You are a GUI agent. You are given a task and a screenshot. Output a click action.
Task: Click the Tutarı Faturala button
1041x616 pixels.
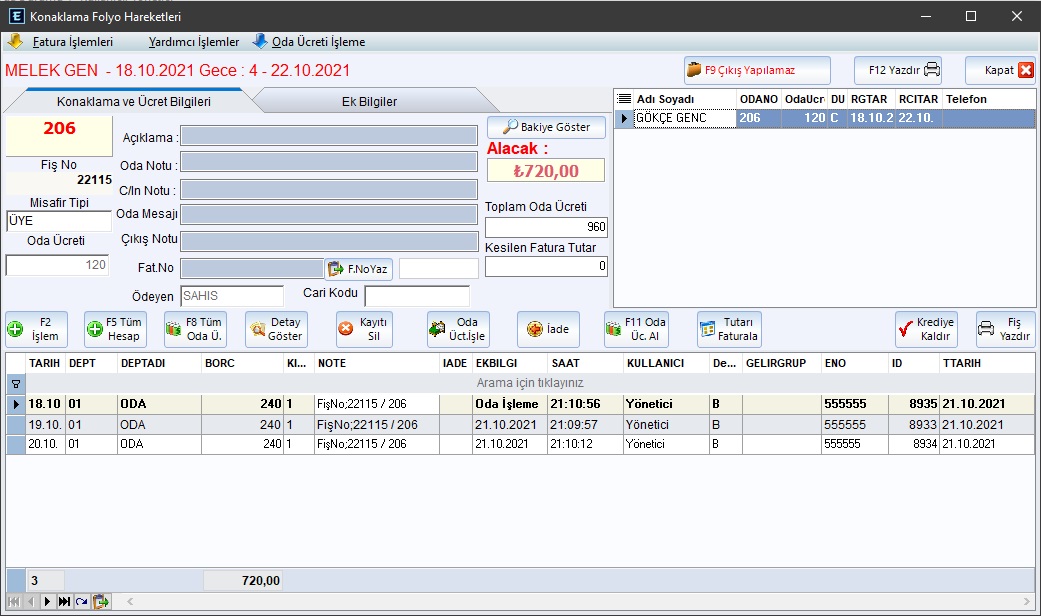pos(729,329)
